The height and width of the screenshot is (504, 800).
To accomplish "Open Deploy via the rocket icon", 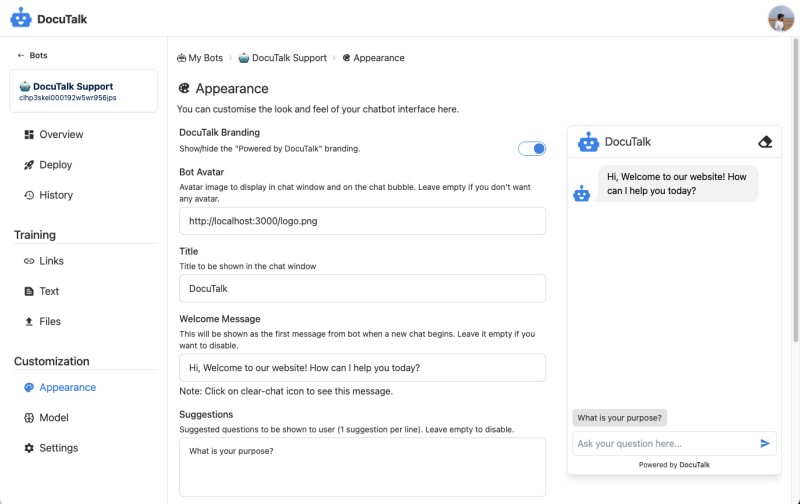I will point(29,165).
